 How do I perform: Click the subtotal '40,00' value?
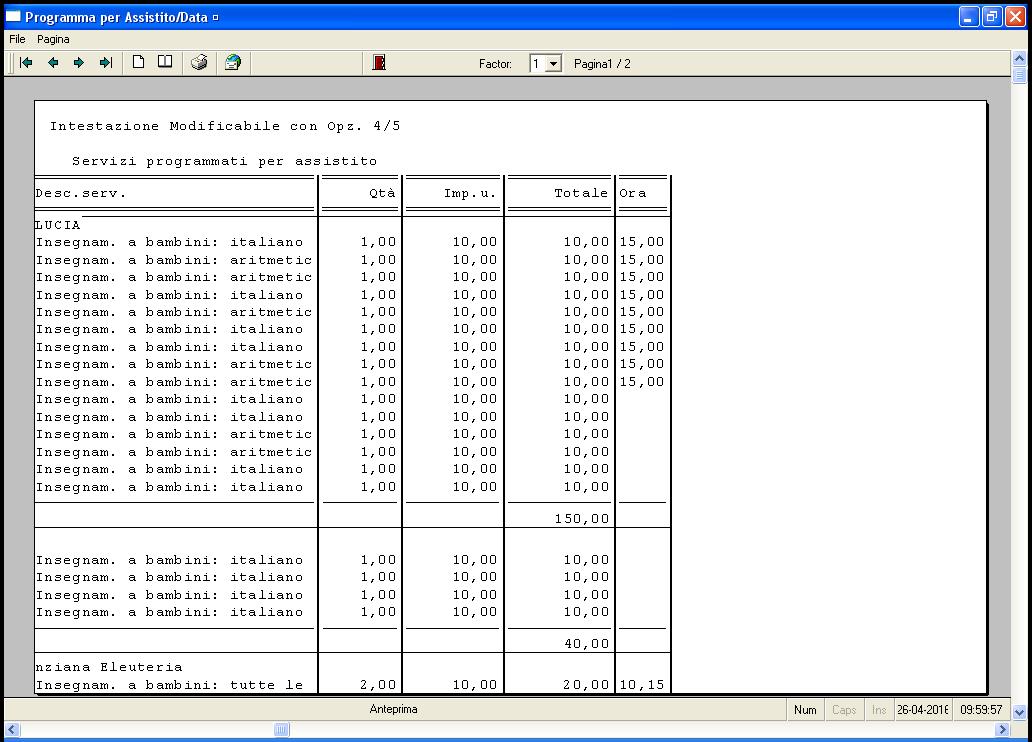(x=586, y=644)
